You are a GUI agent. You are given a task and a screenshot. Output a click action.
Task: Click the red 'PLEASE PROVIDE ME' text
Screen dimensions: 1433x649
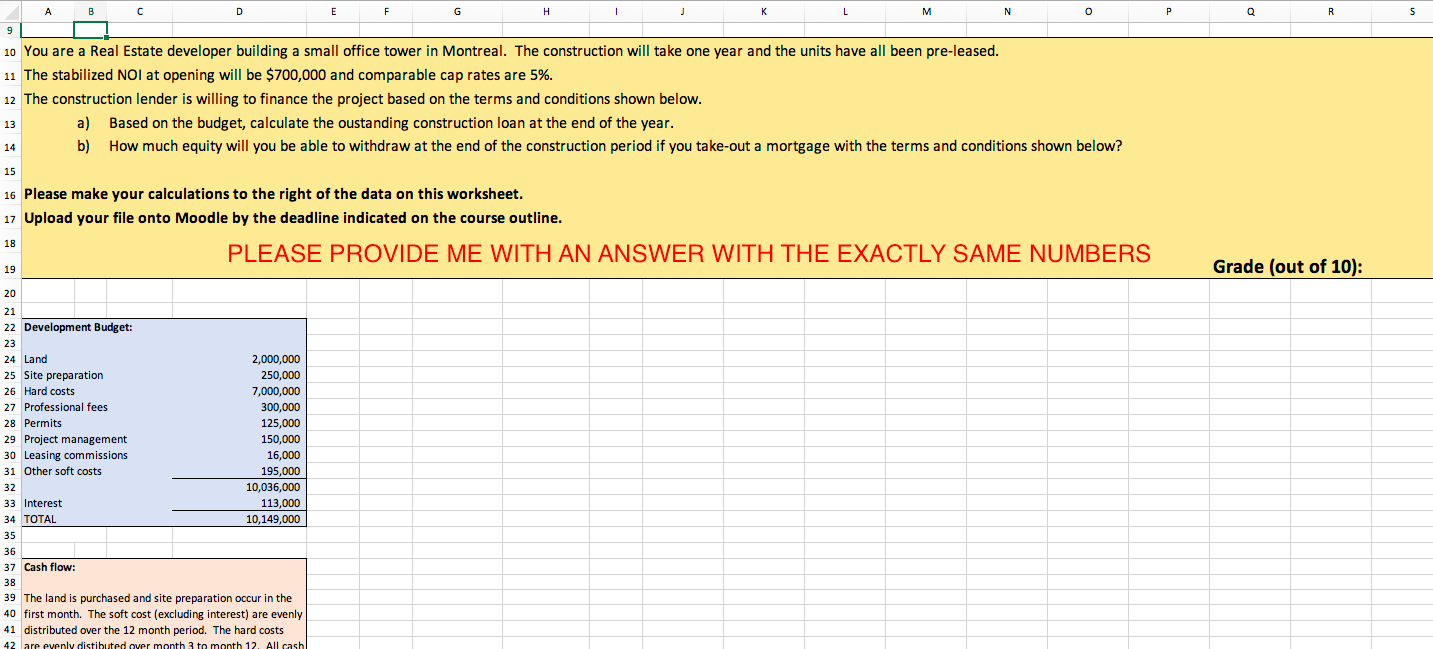(x=689, y=254)
